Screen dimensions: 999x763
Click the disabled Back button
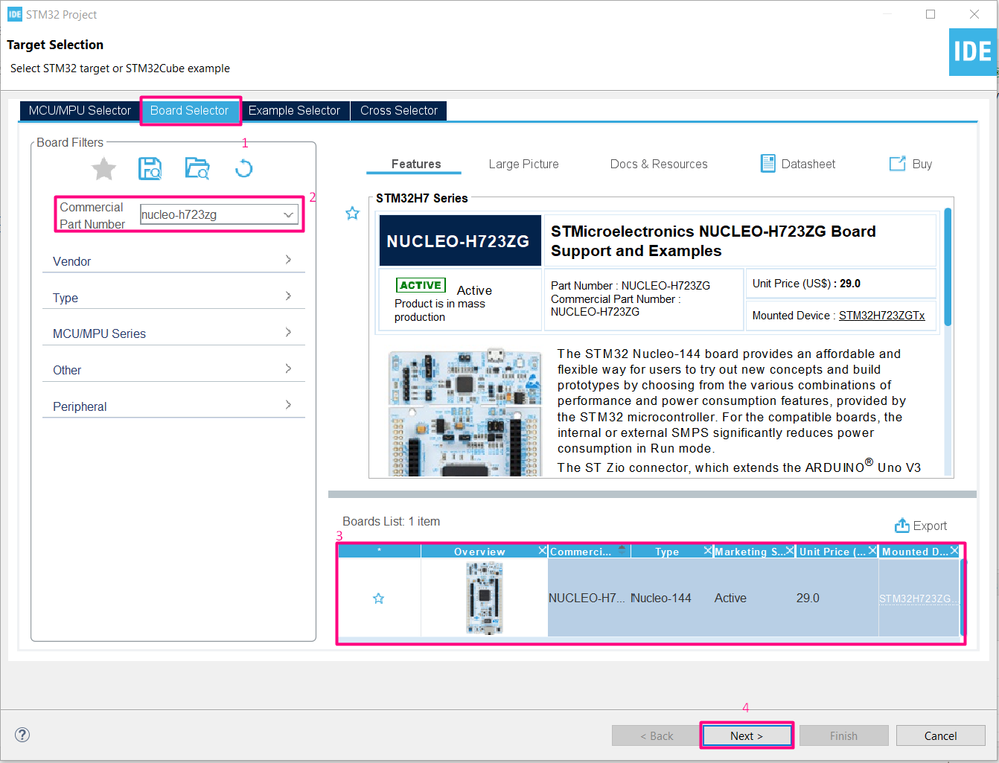[656, 736]
